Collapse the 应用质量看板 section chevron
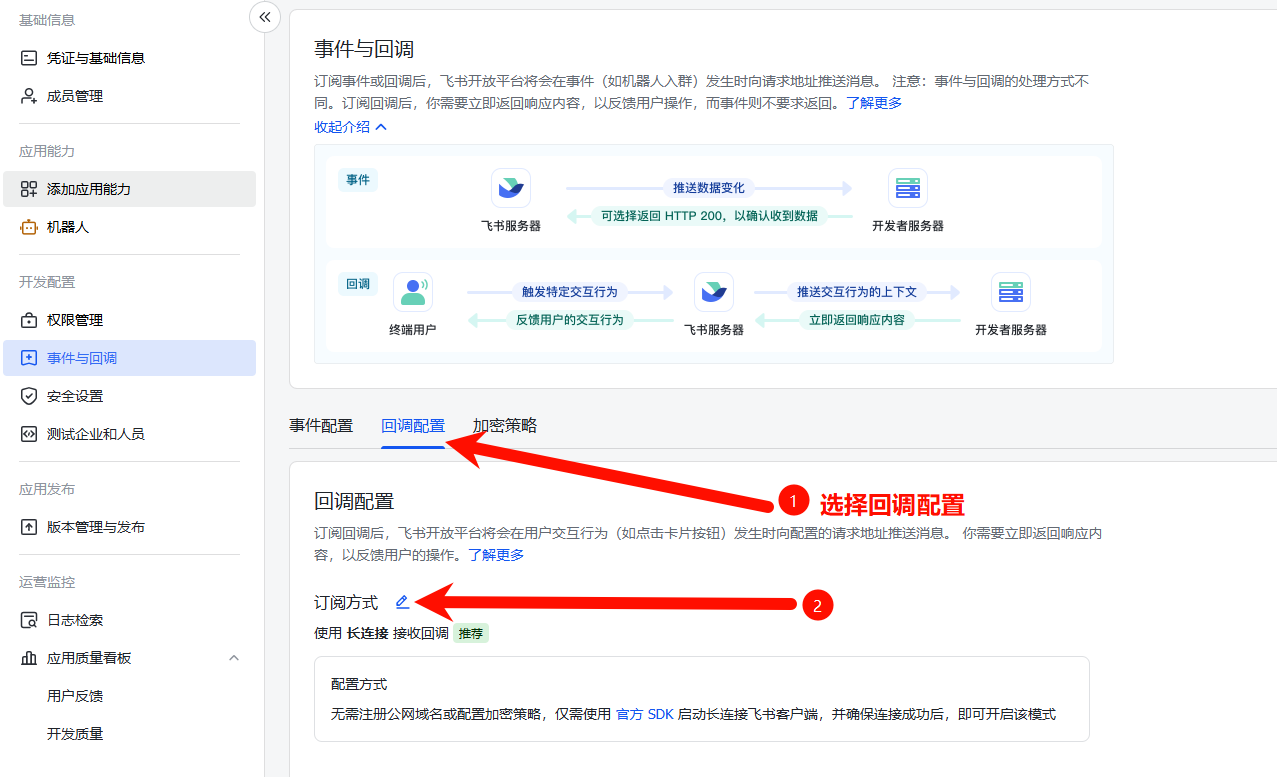The width and height of the screenshot is (1277, 777). coord(234,658)
